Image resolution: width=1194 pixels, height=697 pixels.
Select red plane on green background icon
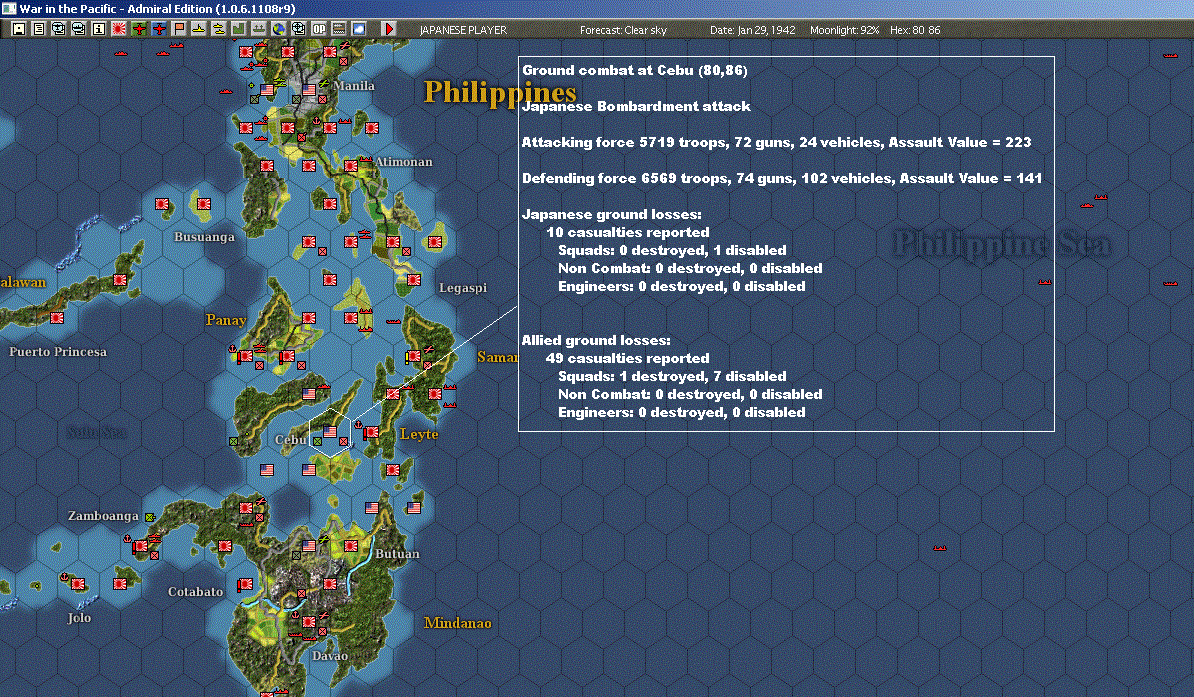pos(139,29)
